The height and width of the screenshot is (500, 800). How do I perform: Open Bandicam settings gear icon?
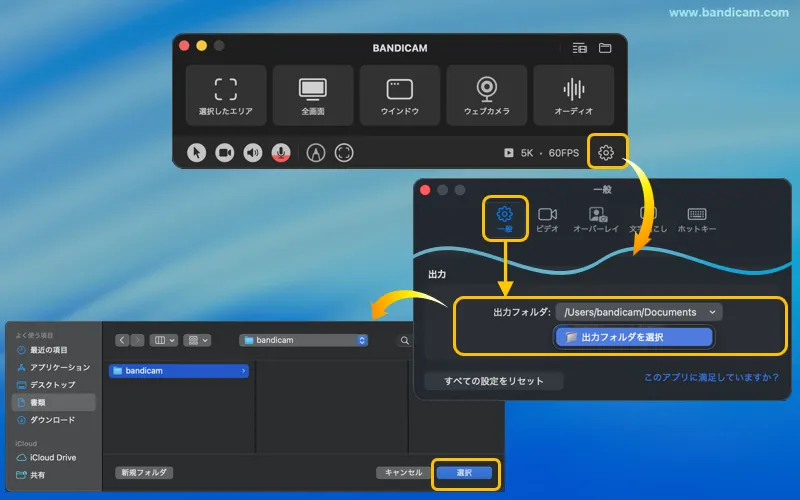(x=606, y=153)
